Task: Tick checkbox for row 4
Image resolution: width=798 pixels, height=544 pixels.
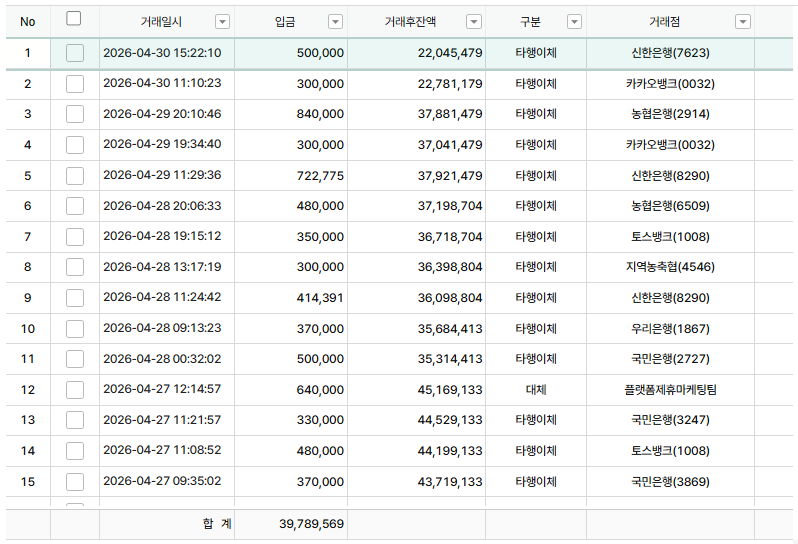Action: 75,145
